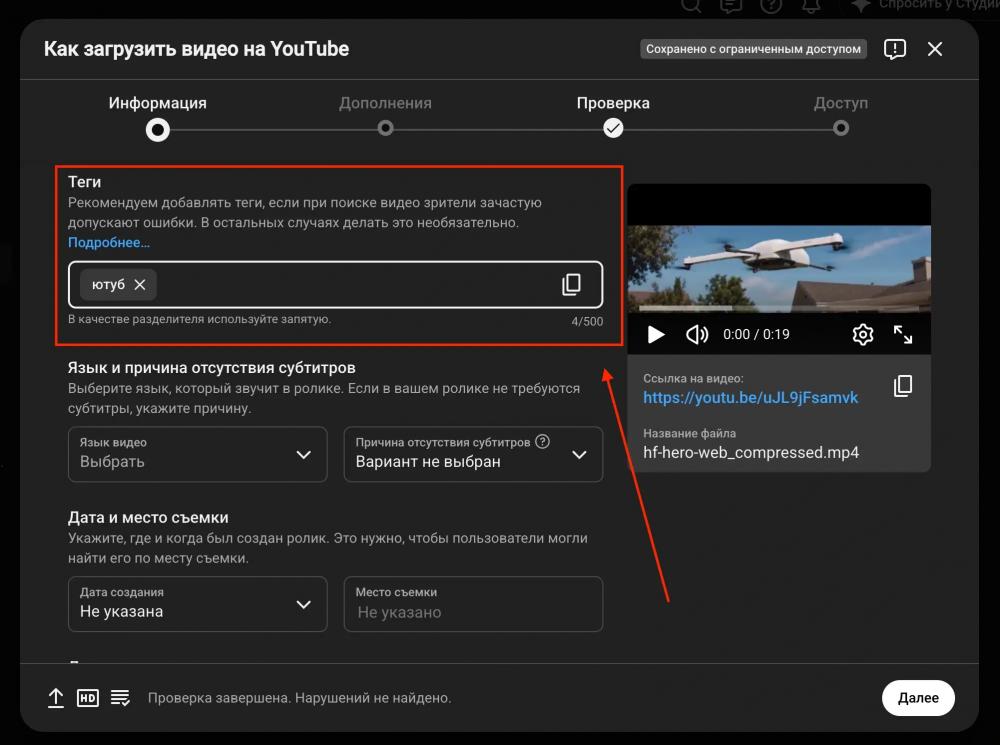Mute the video preview volume
Viewport: 1000px width, 745px height.
pyautogui.click(x=696, y=334)
